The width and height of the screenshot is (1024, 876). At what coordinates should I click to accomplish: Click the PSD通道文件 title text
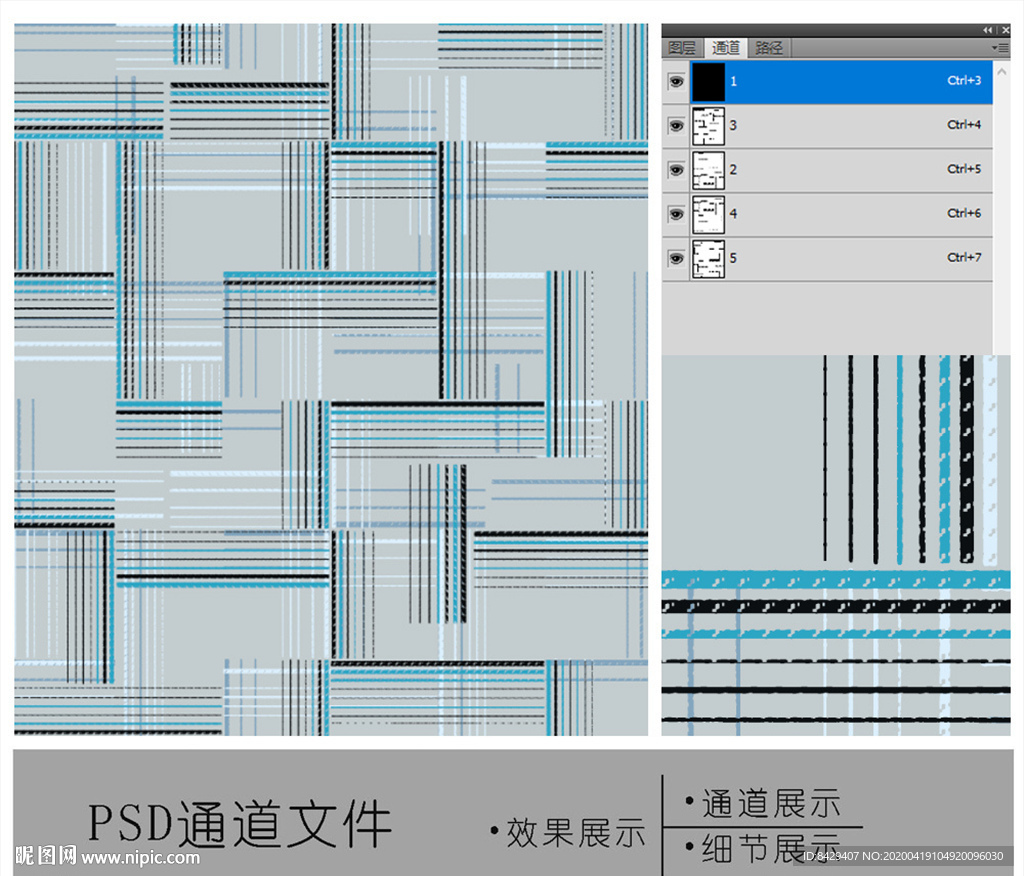tap(240, 824)
